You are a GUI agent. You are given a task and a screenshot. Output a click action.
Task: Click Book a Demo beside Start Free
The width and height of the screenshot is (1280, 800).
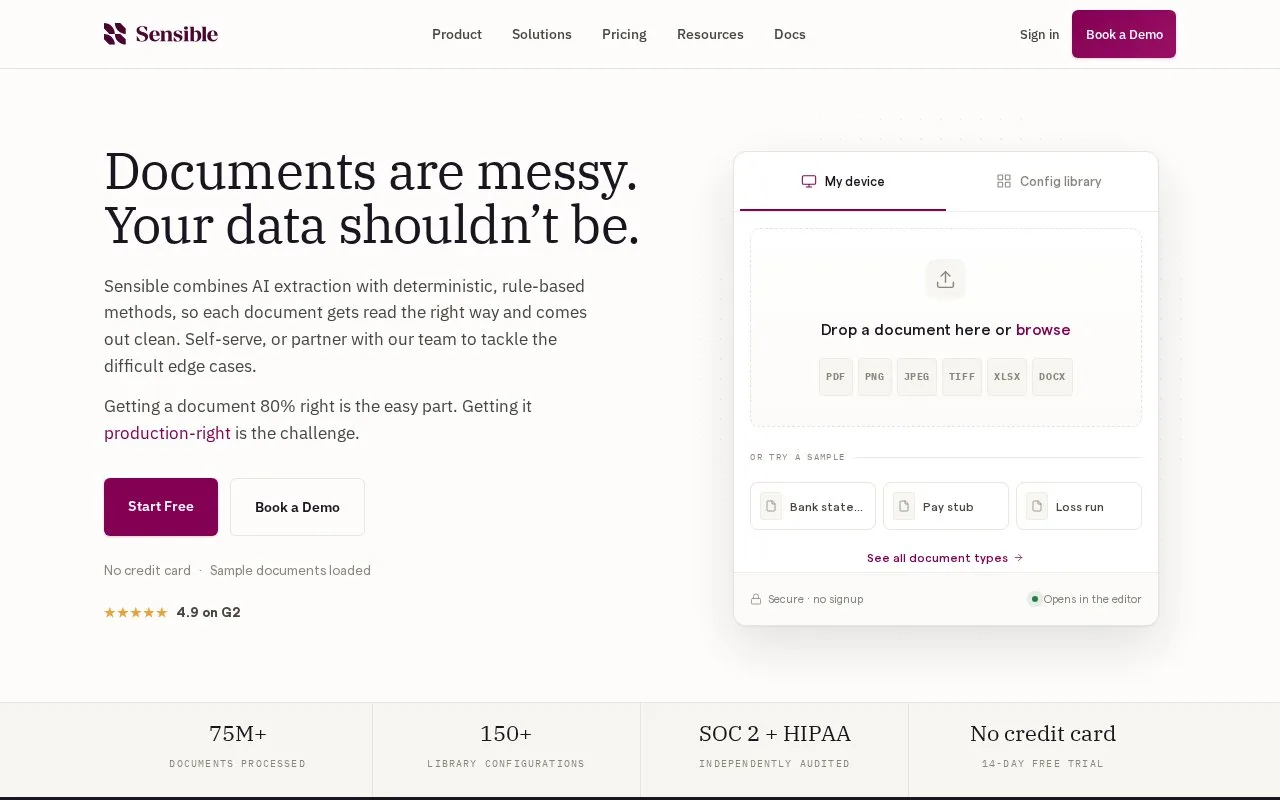pyautogui.click(x=297, y=507)
